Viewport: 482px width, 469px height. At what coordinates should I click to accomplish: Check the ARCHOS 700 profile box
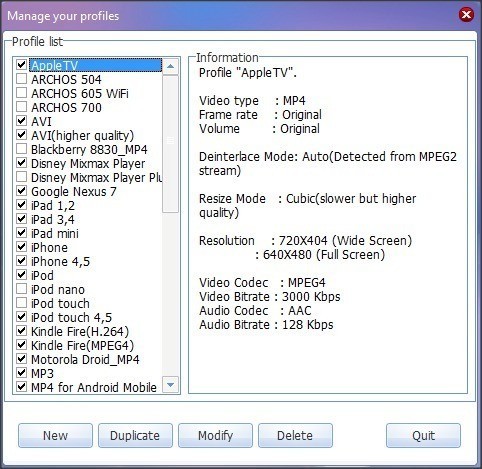[x=22, y=107]
